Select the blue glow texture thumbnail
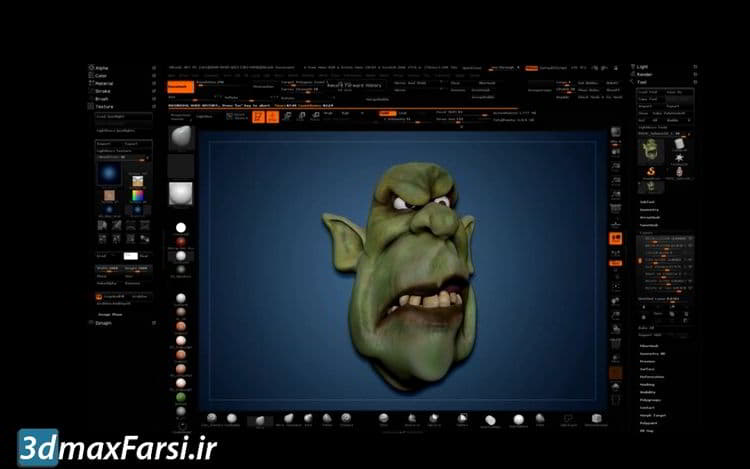Viewport: 750px width, 469px height. 109,173
